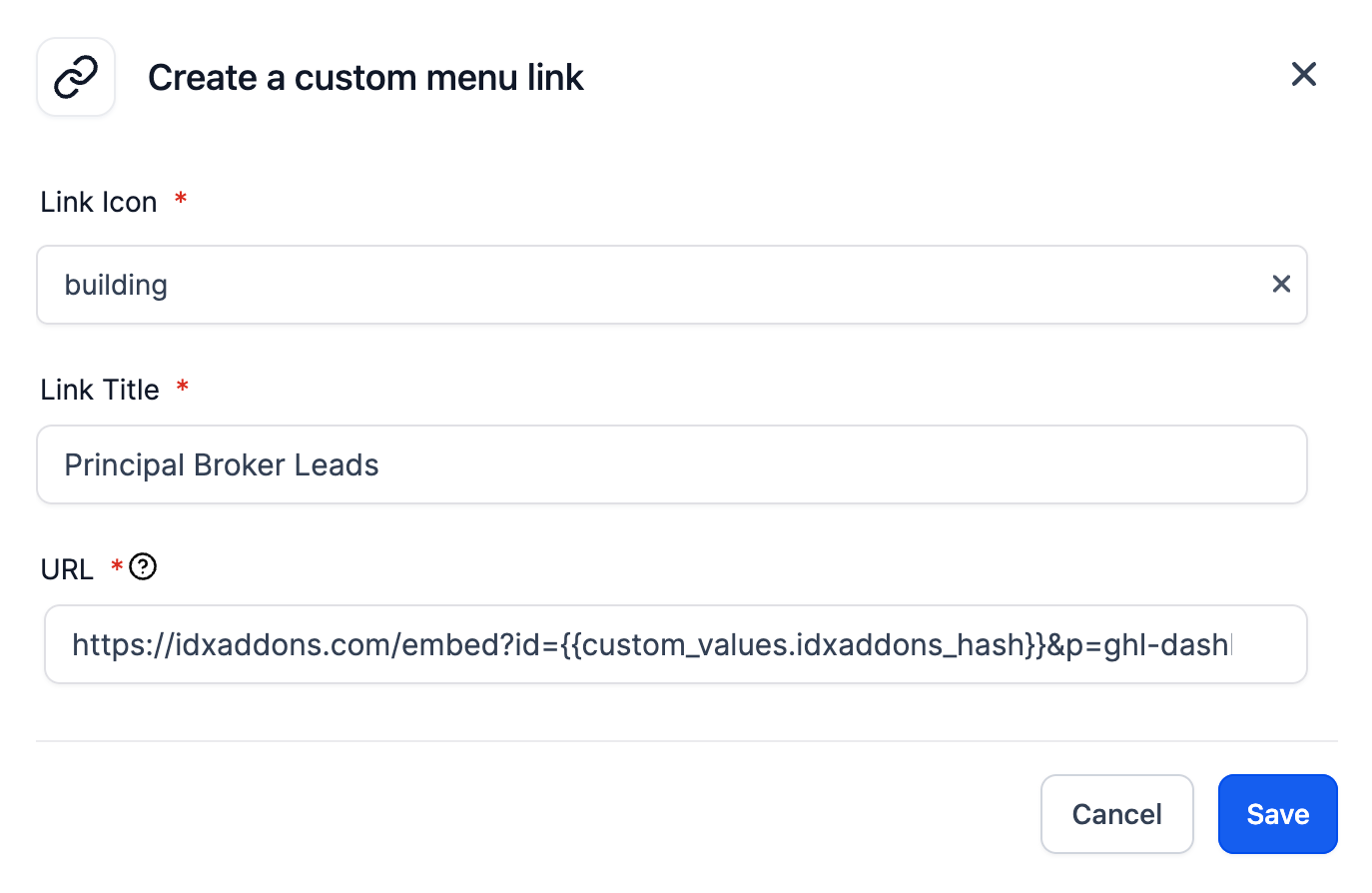
Task: Click the red asterisk beside Link Icon
Action: (x=181, y=199)
